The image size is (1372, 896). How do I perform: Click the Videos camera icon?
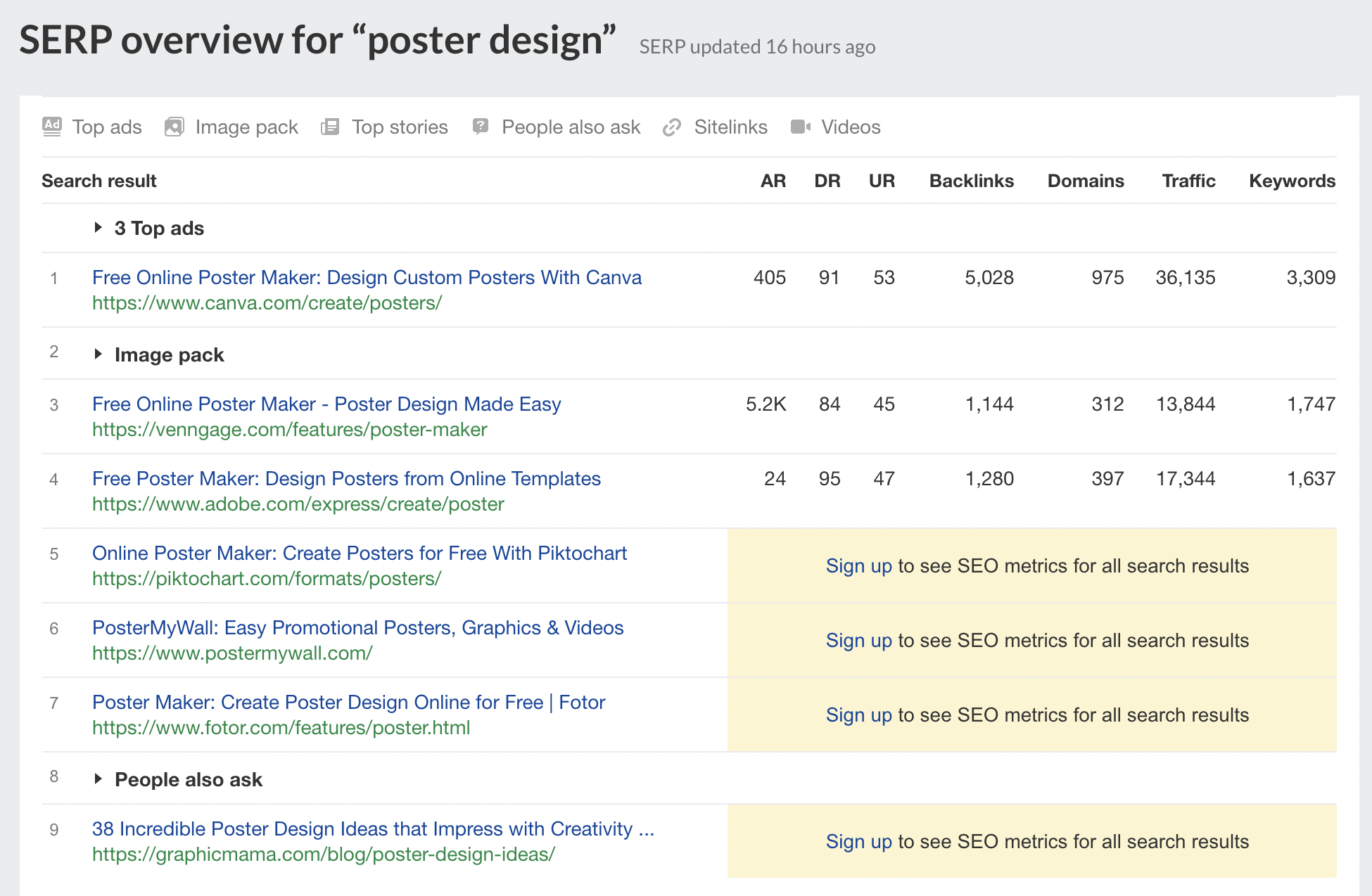[800, 127]
